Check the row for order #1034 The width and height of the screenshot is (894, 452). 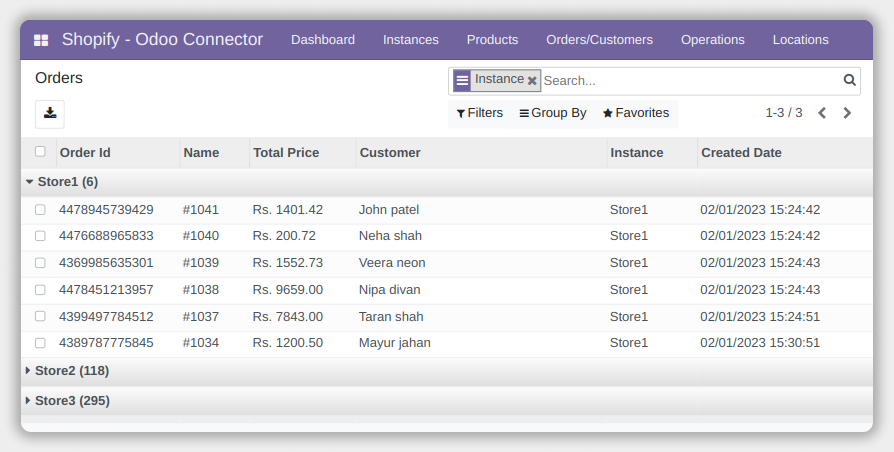pos(40,343)
